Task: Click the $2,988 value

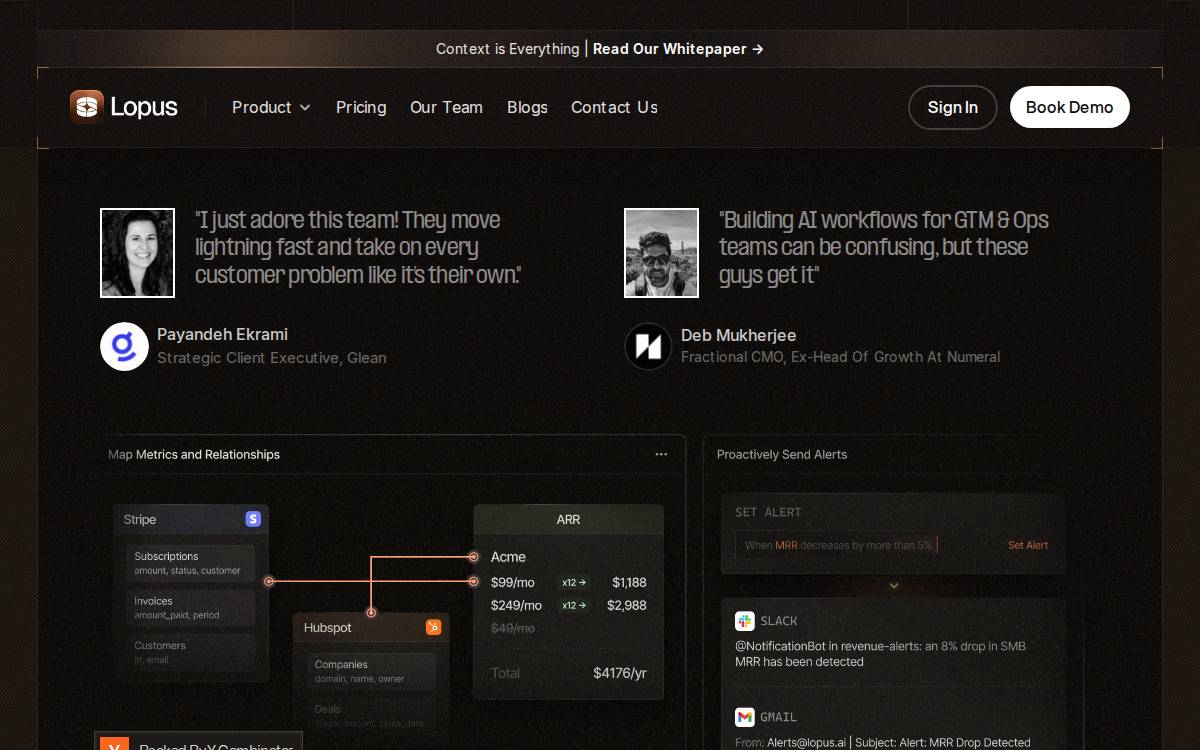Action: [627, 605]
